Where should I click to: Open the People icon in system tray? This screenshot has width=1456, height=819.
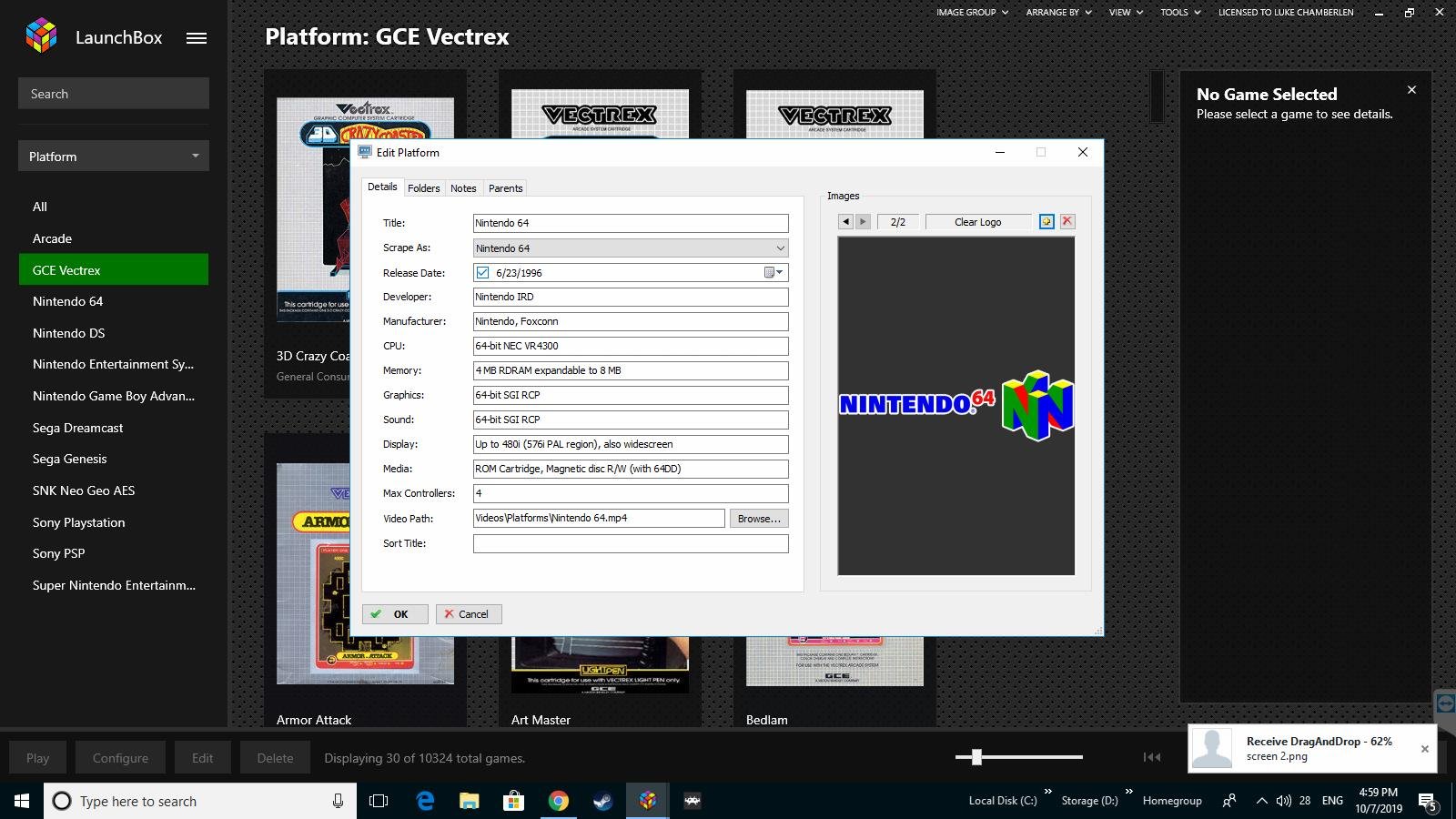click(1229, 801)
